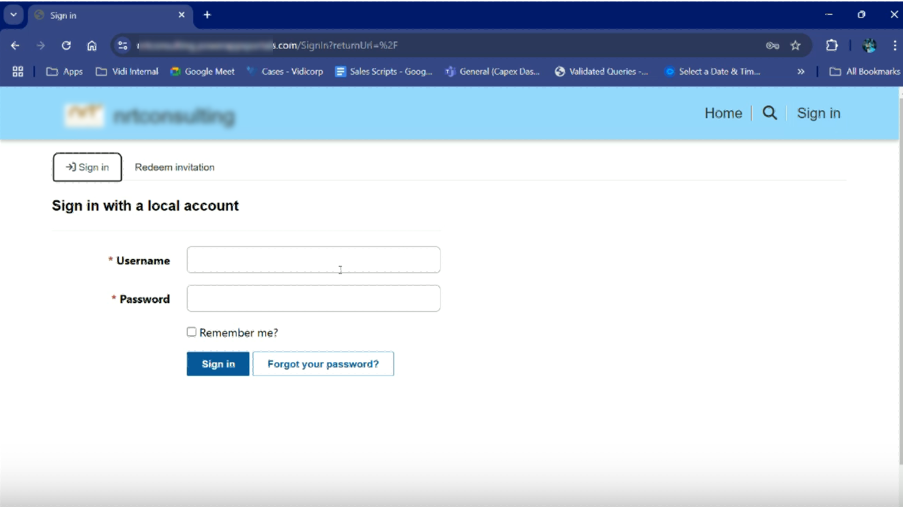Show more bookmarks with the chevron
This screenshot has height=510, width=904.
click(x=801, y=72)
